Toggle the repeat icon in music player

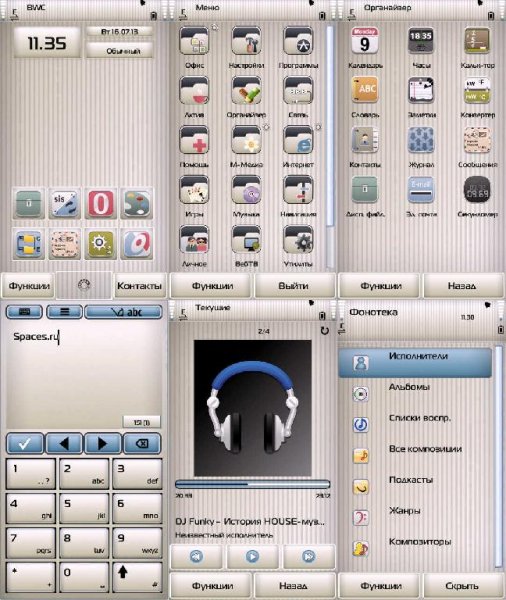(x=325, y=331)
